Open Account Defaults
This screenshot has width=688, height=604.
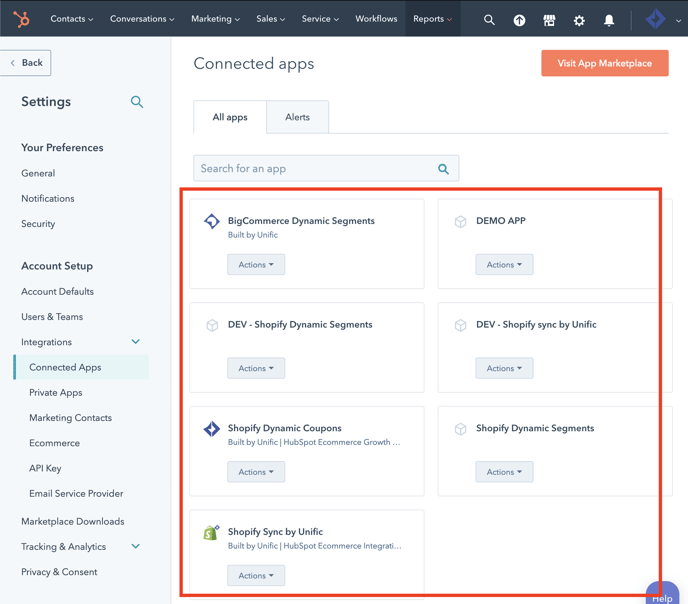[57, 292]
